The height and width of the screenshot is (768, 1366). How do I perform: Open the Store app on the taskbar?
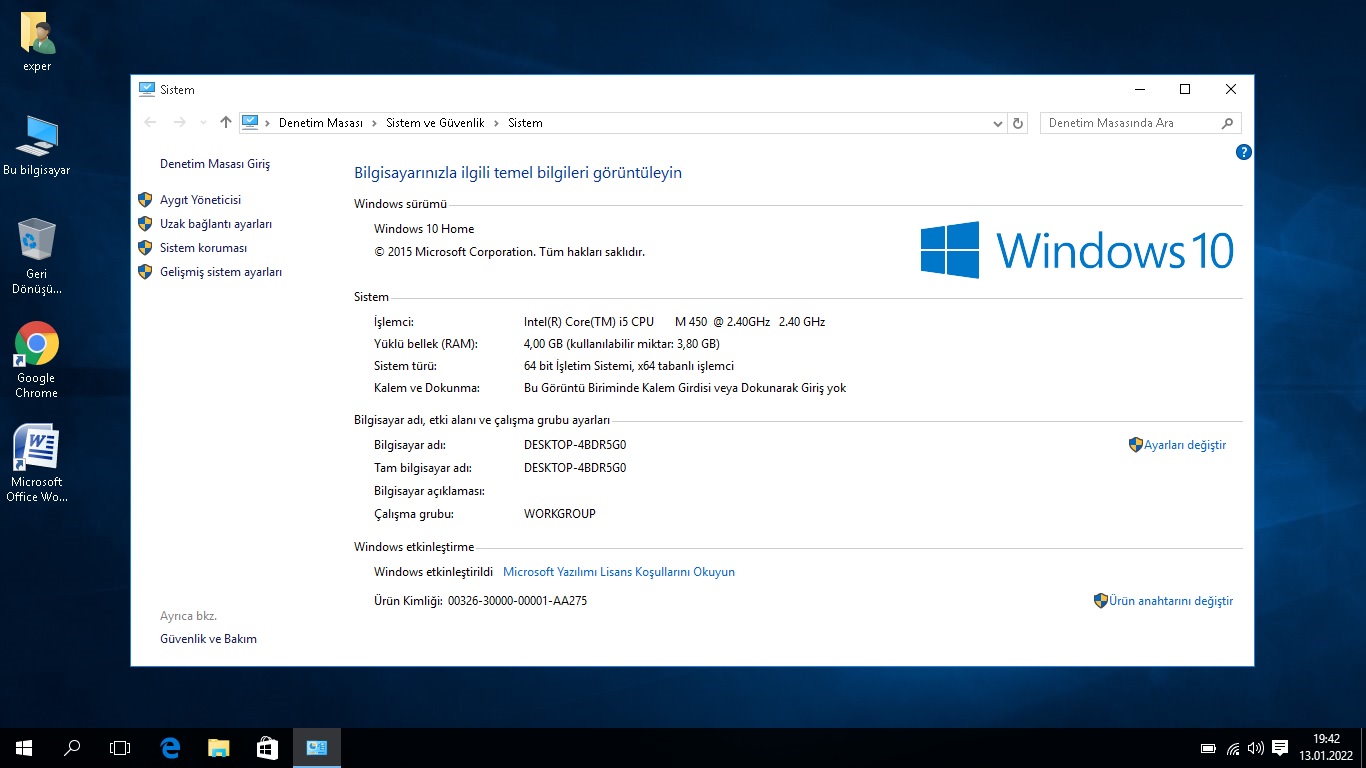click(267, 747)
